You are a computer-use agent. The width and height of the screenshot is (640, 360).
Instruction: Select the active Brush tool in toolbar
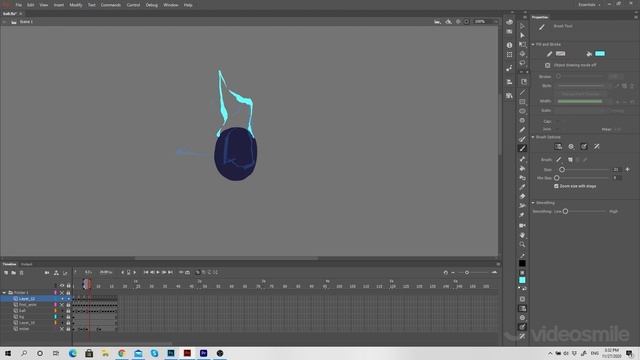(x=522, y=148)
